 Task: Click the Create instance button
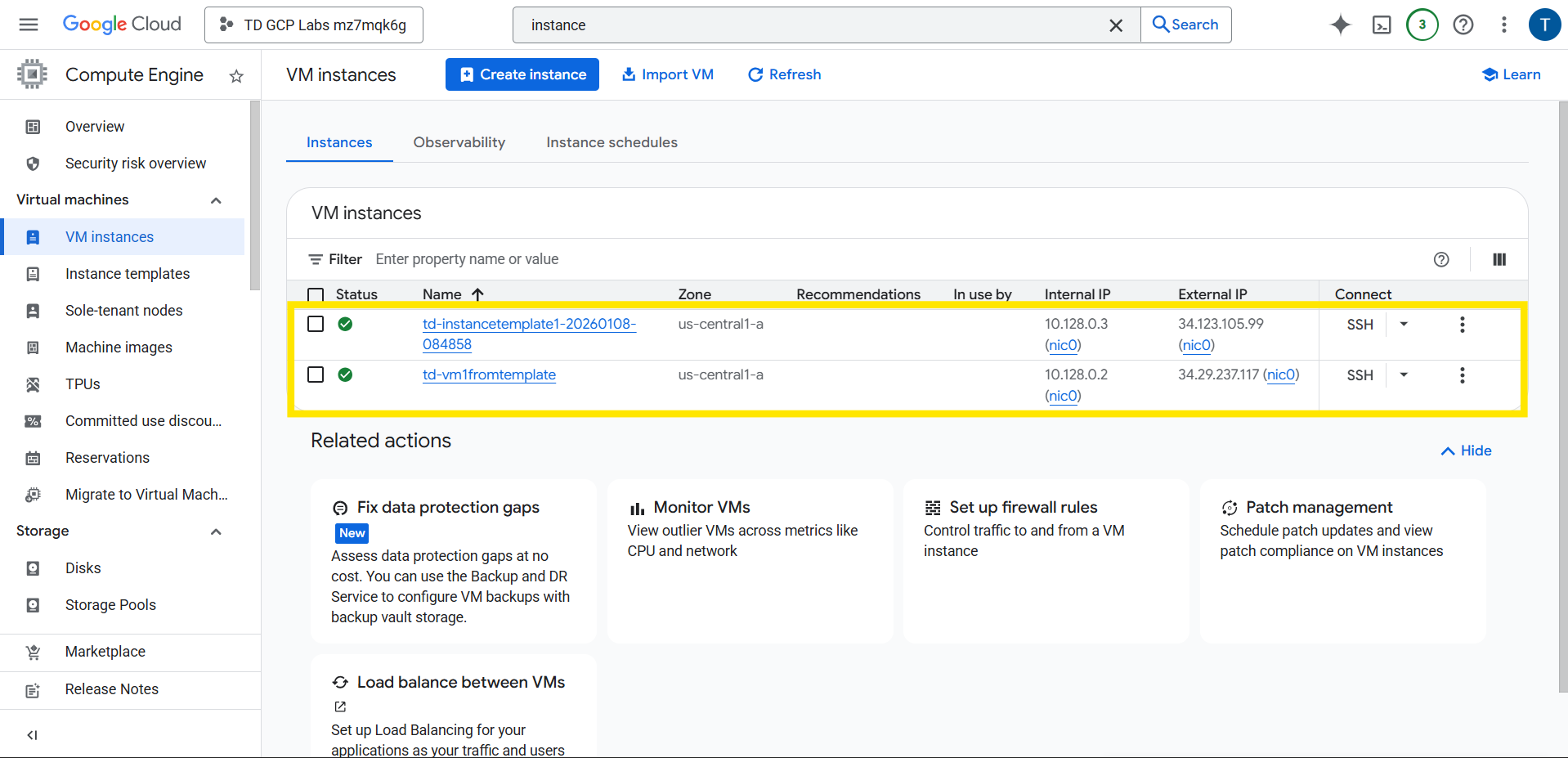coord(522,74)
